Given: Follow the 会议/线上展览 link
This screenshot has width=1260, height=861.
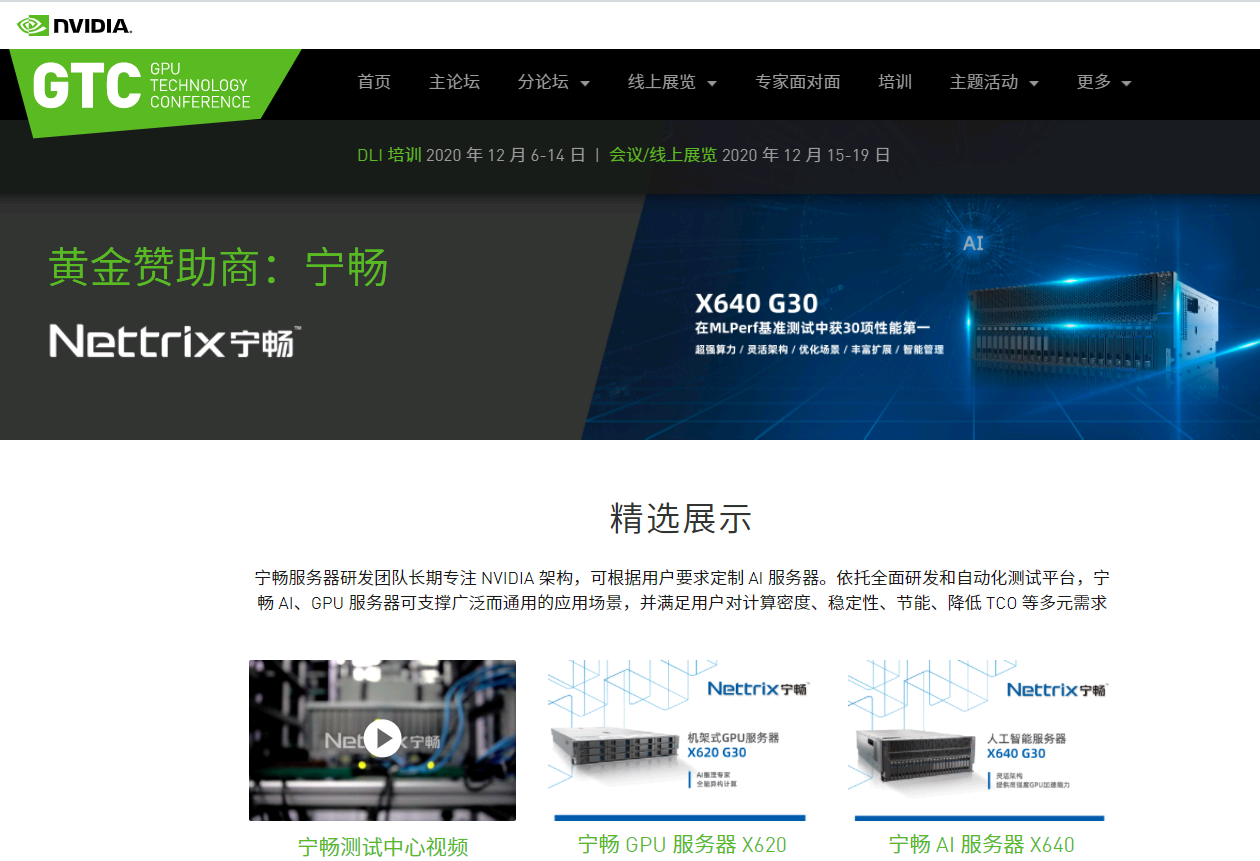Looking at the screenshot, I should pos(663,155).
